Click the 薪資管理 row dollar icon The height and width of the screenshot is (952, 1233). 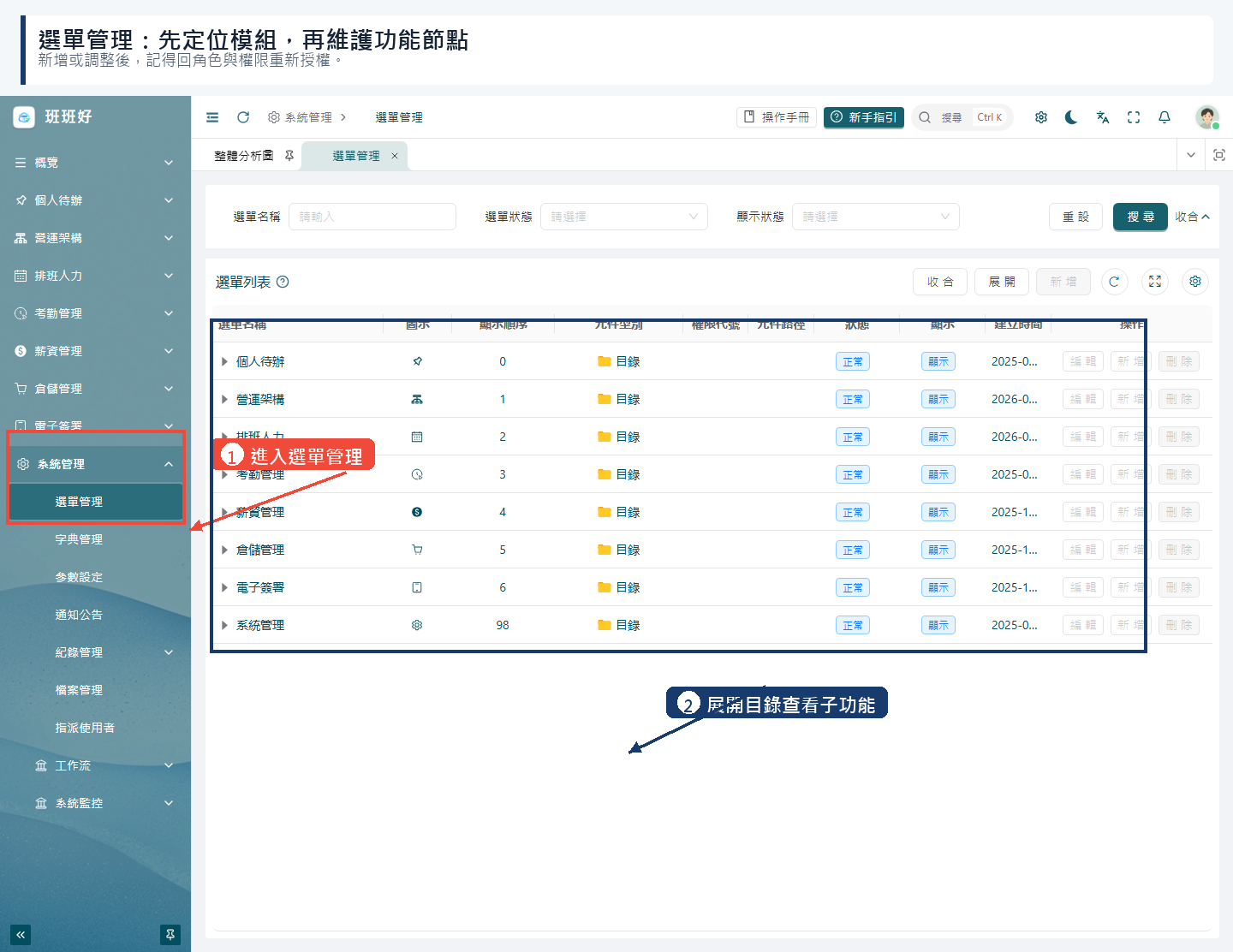[417, 512]
